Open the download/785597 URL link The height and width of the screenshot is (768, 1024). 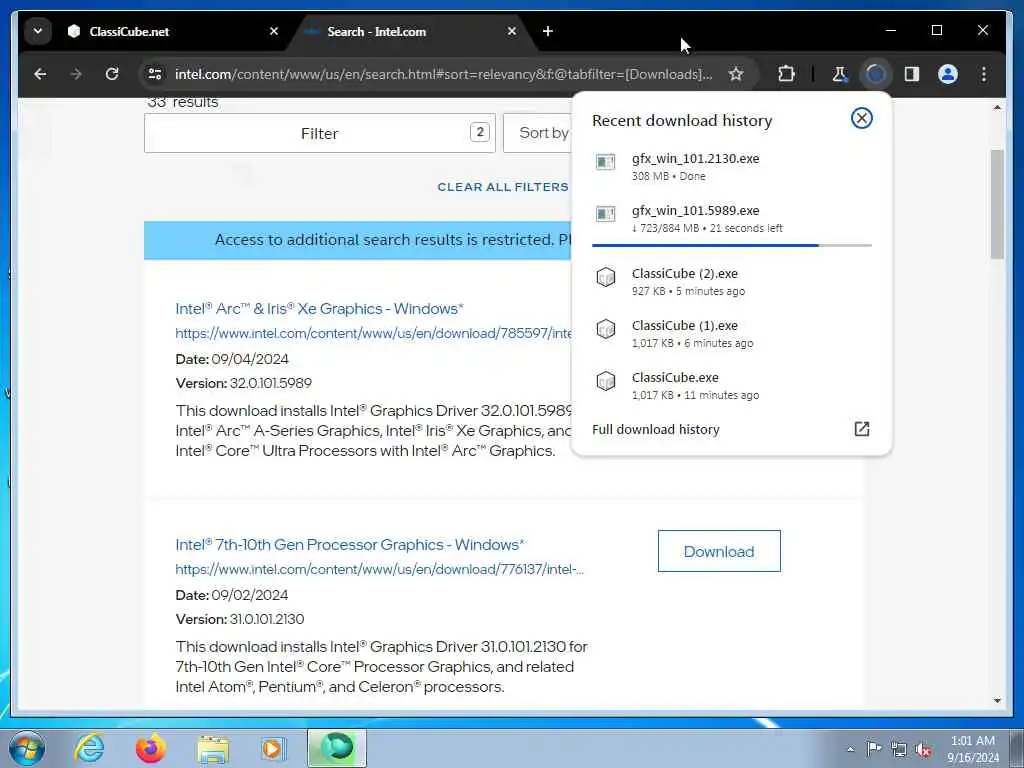point(374,334)
